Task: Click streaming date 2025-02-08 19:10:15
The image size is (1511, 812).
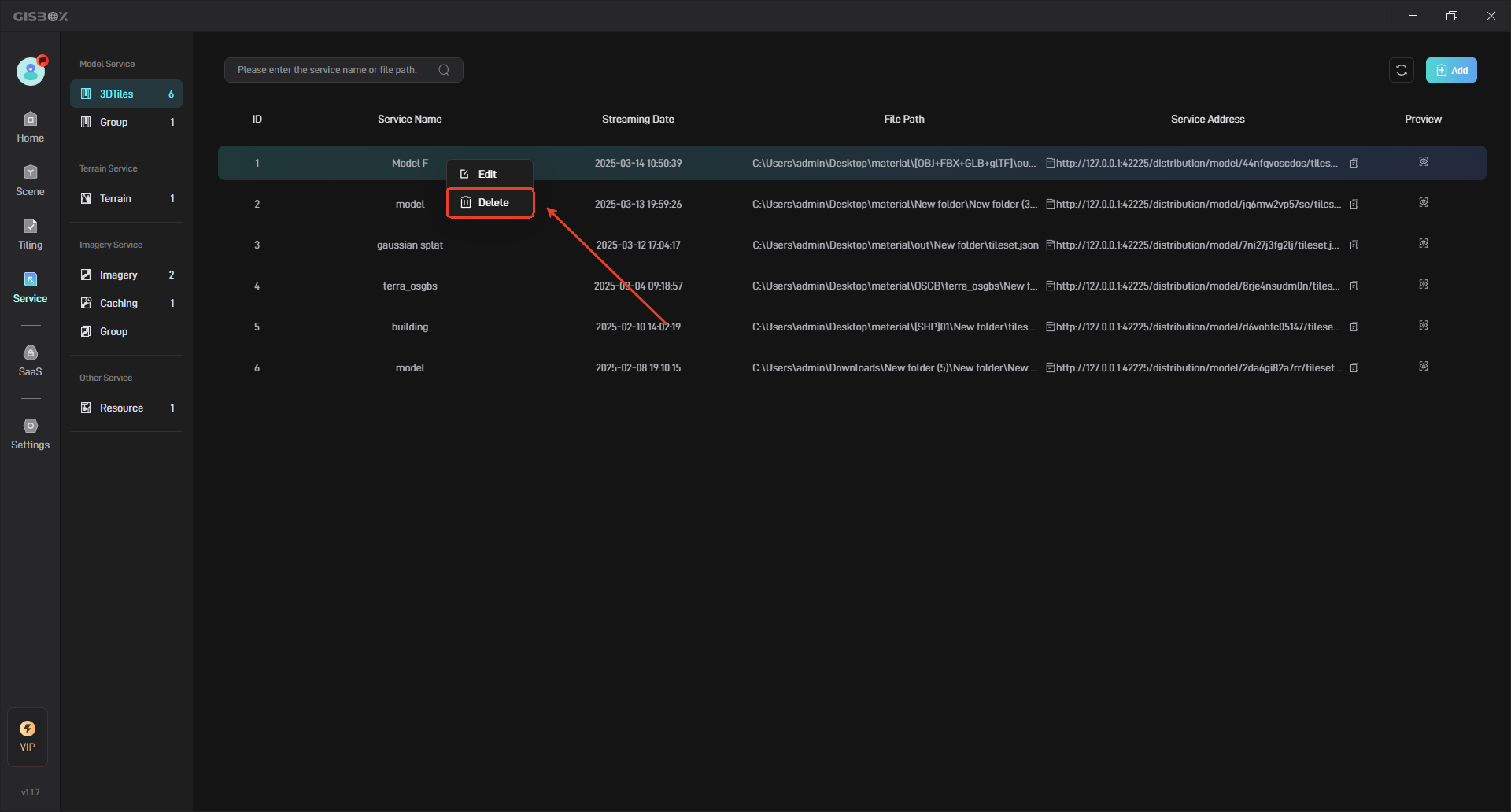Action: point(638,367)
